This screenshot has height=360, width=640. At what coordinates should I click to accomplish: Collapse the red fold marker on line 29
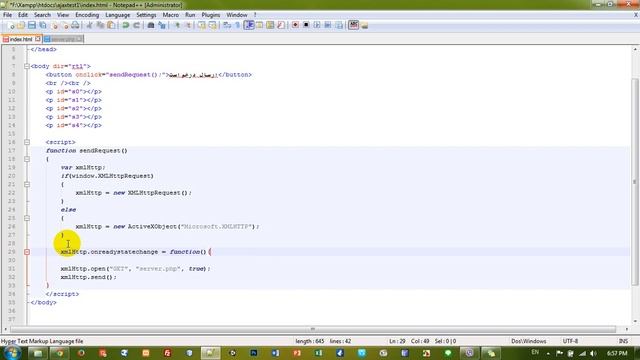pos(27,252)
